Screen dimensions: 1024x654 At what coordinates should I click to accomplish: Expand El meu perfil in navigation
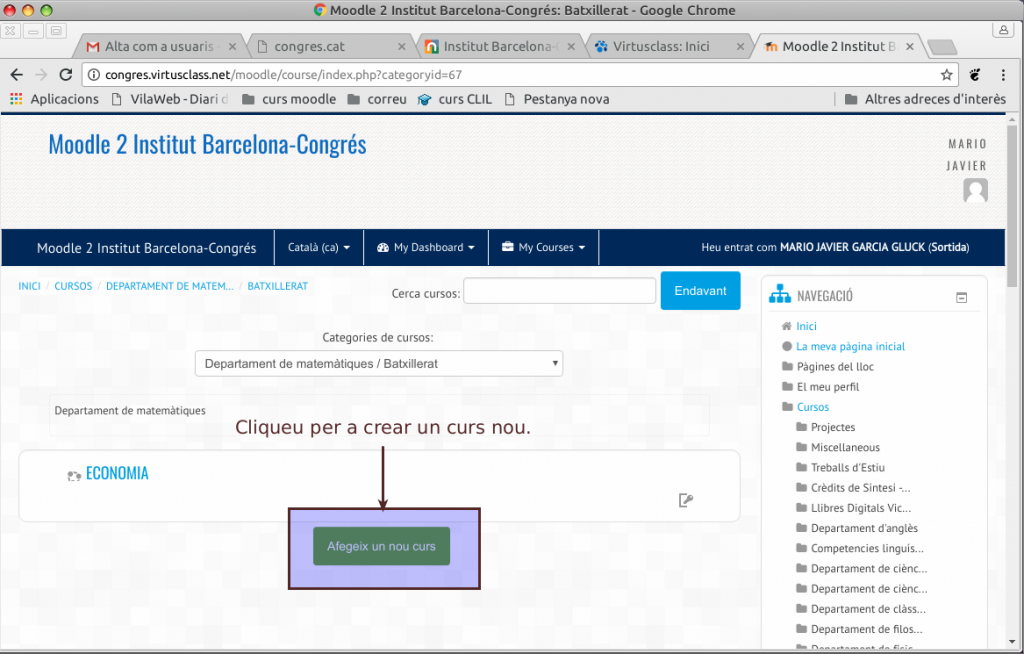click(x=827, y=387)
